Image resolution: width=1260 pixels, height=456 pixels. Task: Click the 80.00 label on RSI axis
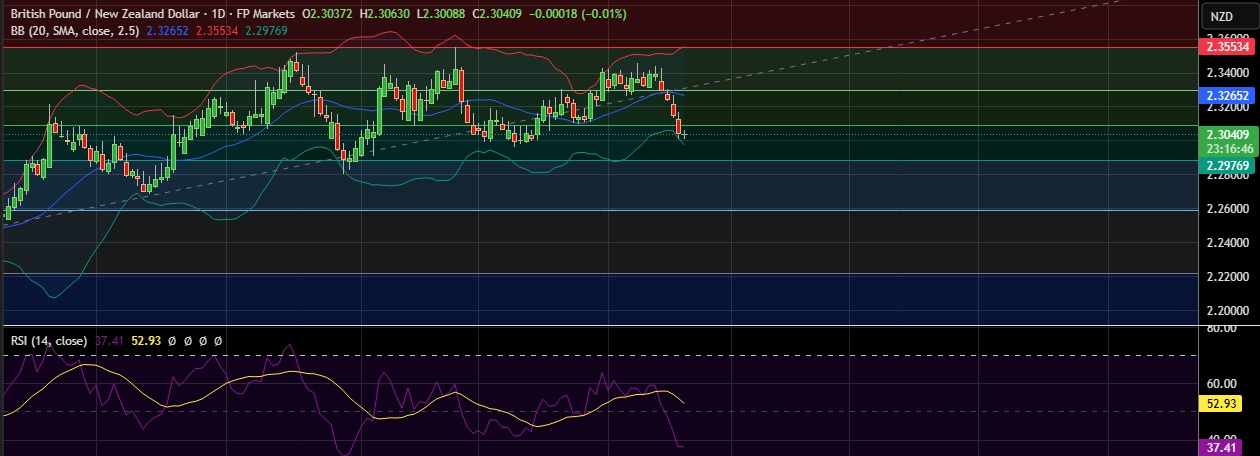[x=1220, y=328]
